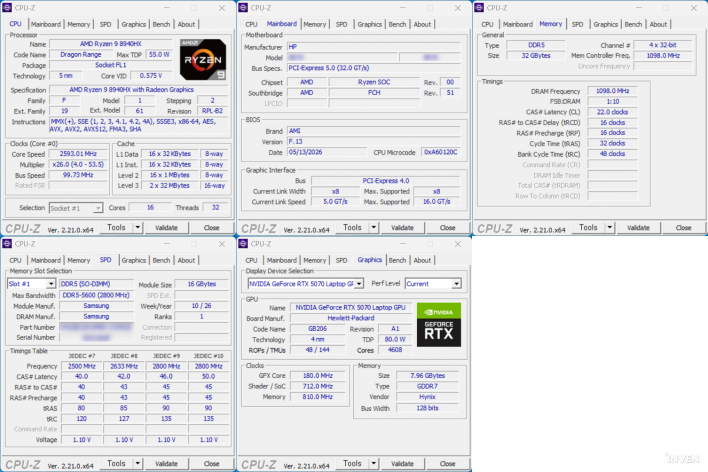This screenshot has height=472, width=708.
Task: Click the DRAM Frequency value 1098.0 MHz
Action: coord(613,91)
